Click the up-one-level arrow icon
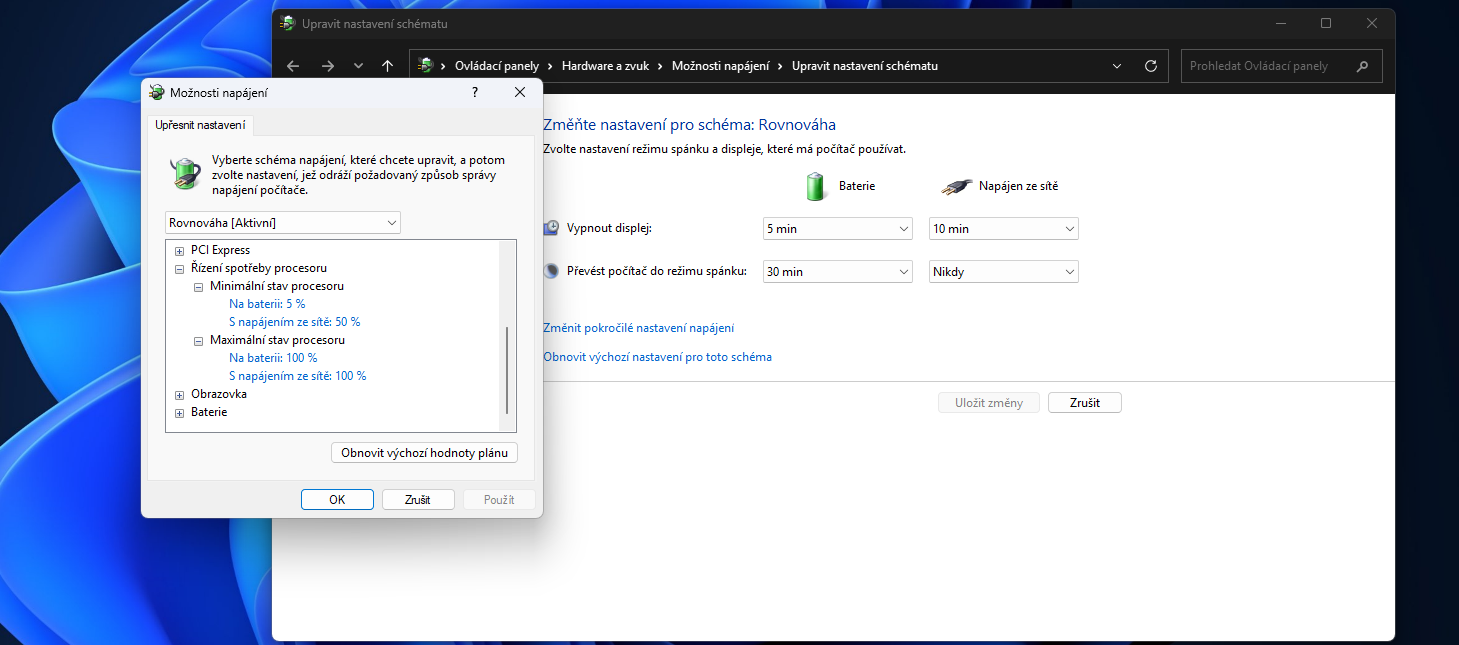 click(388, 66)
